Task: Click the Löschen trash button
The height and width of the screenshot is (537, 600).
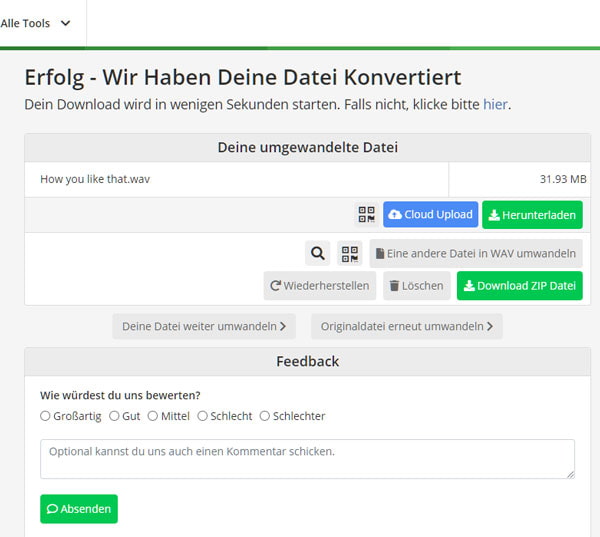Action: [416, 286]
